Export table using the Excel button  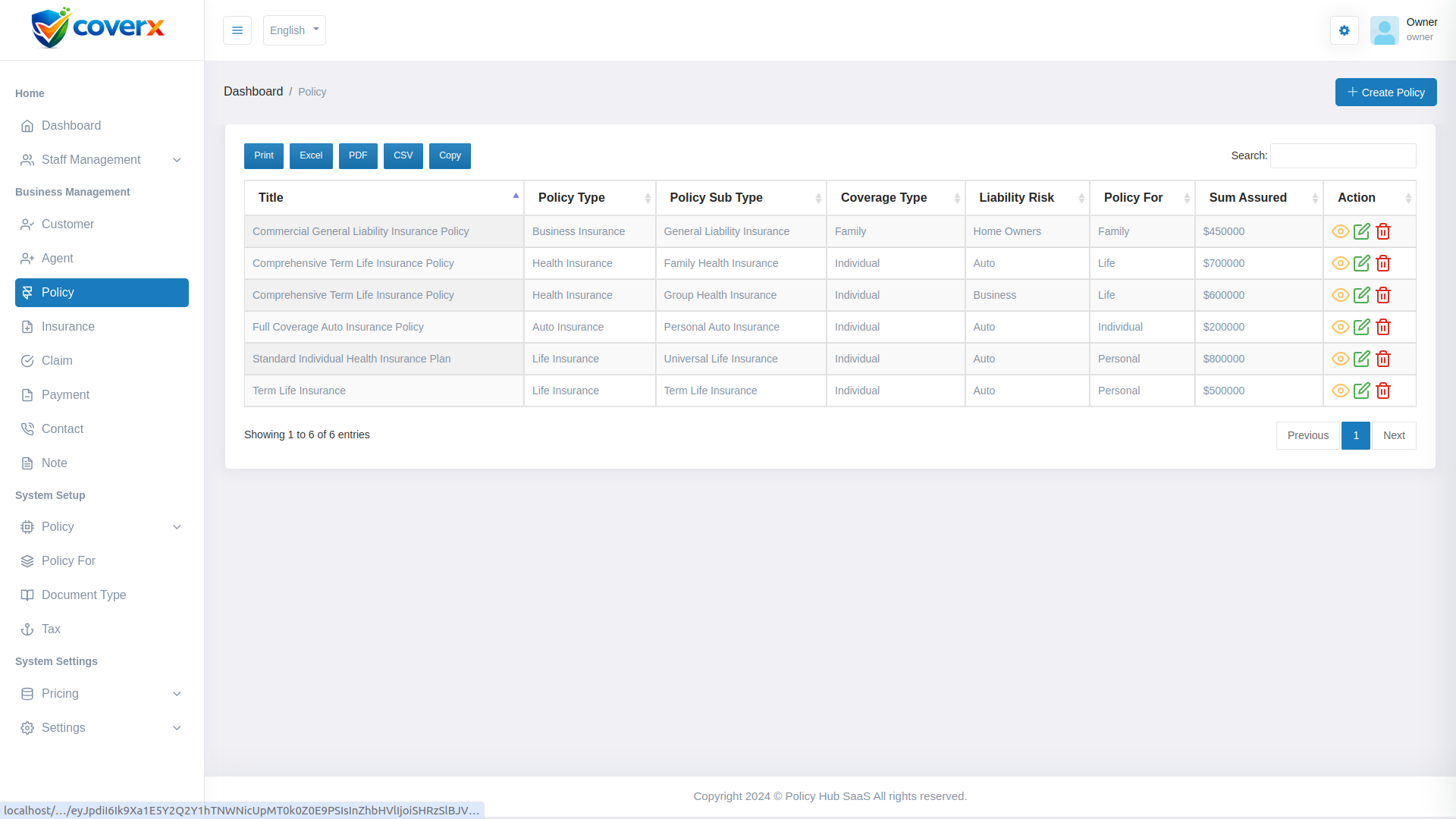point(311,155)
